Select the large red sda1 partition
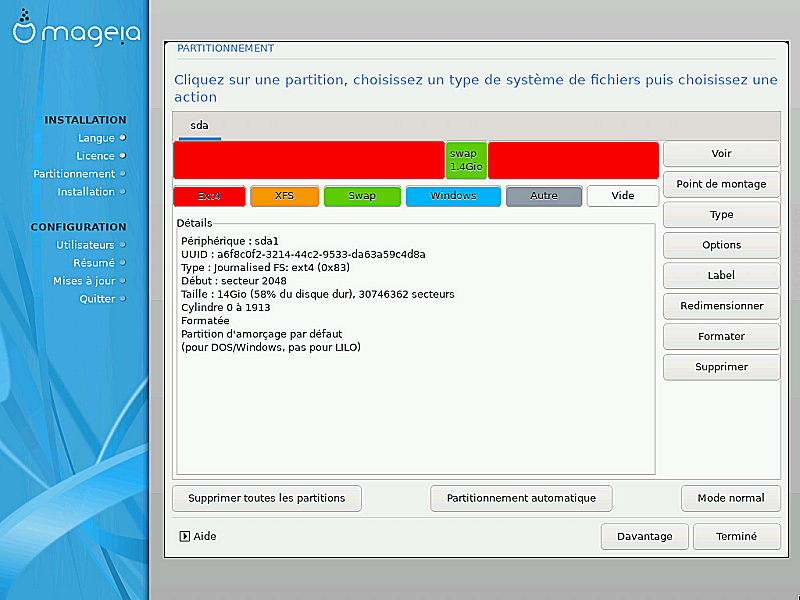Image resolution: width=800 pixels, height=600 pixels. [x=308, y=160]
